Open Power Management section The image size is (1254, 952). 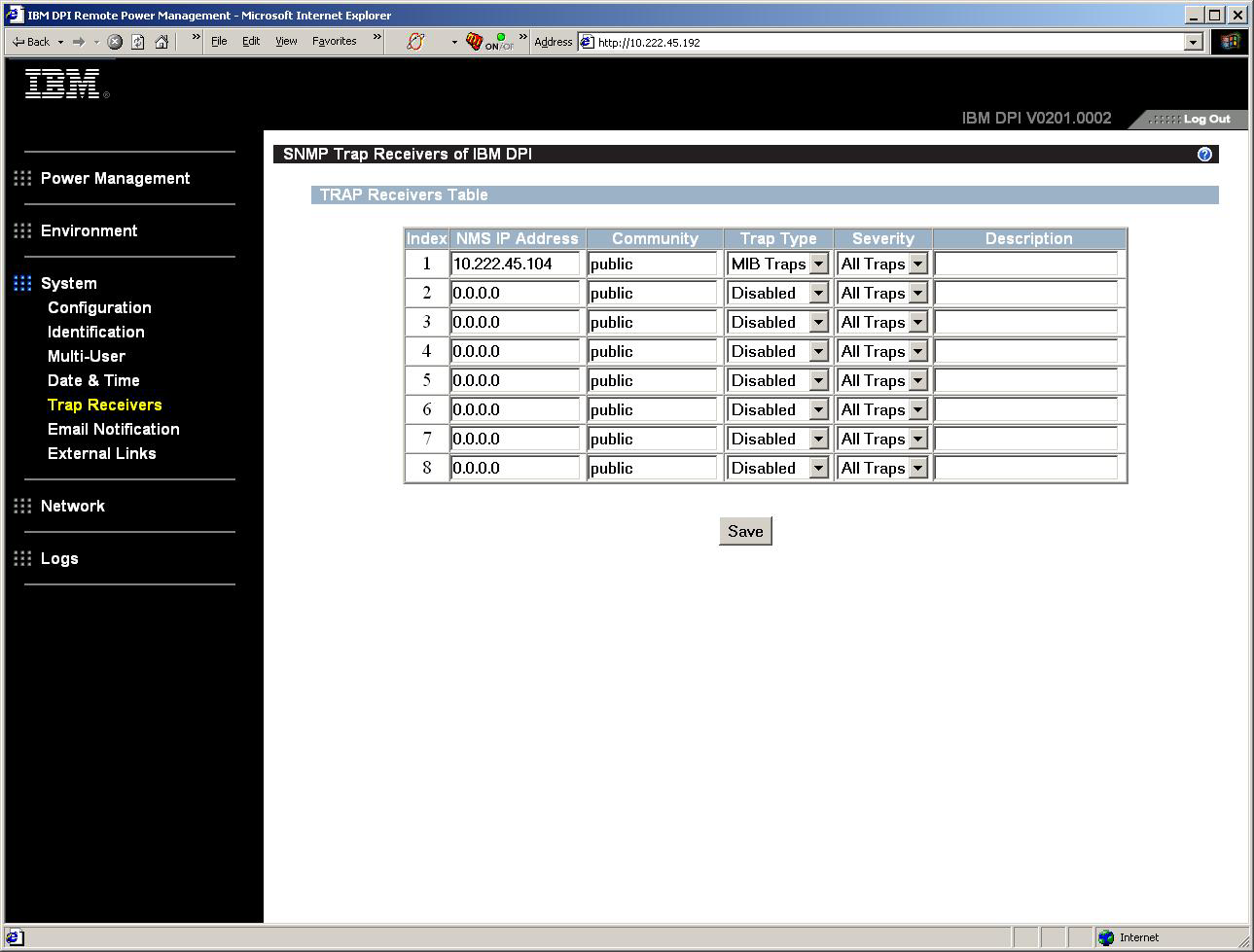[115, 178]
